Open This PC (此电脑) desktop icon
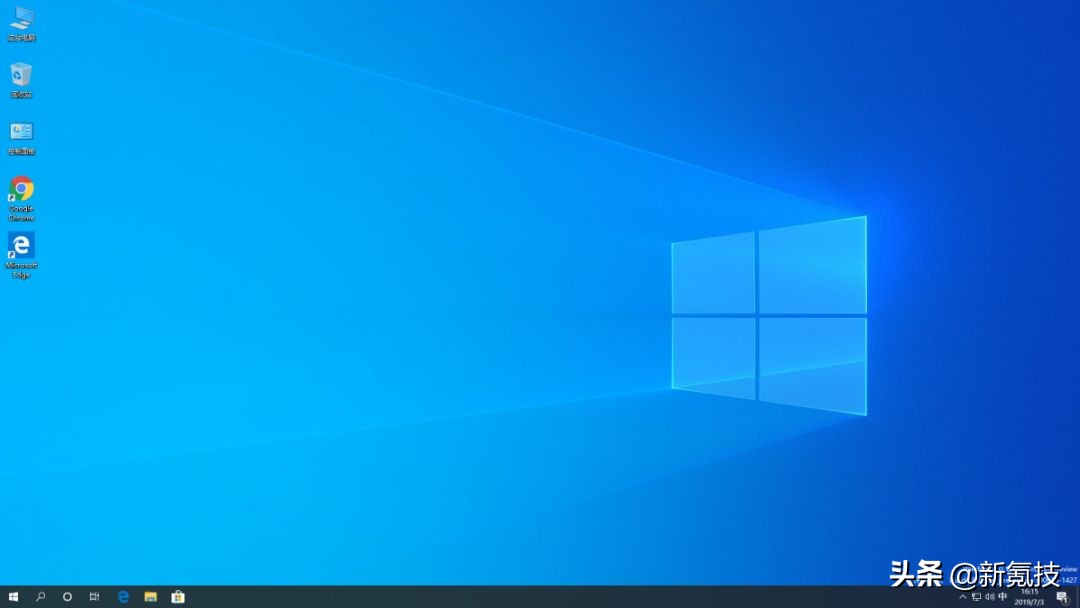The height and width of the screenshot is (608, 1080). (21, 22)
